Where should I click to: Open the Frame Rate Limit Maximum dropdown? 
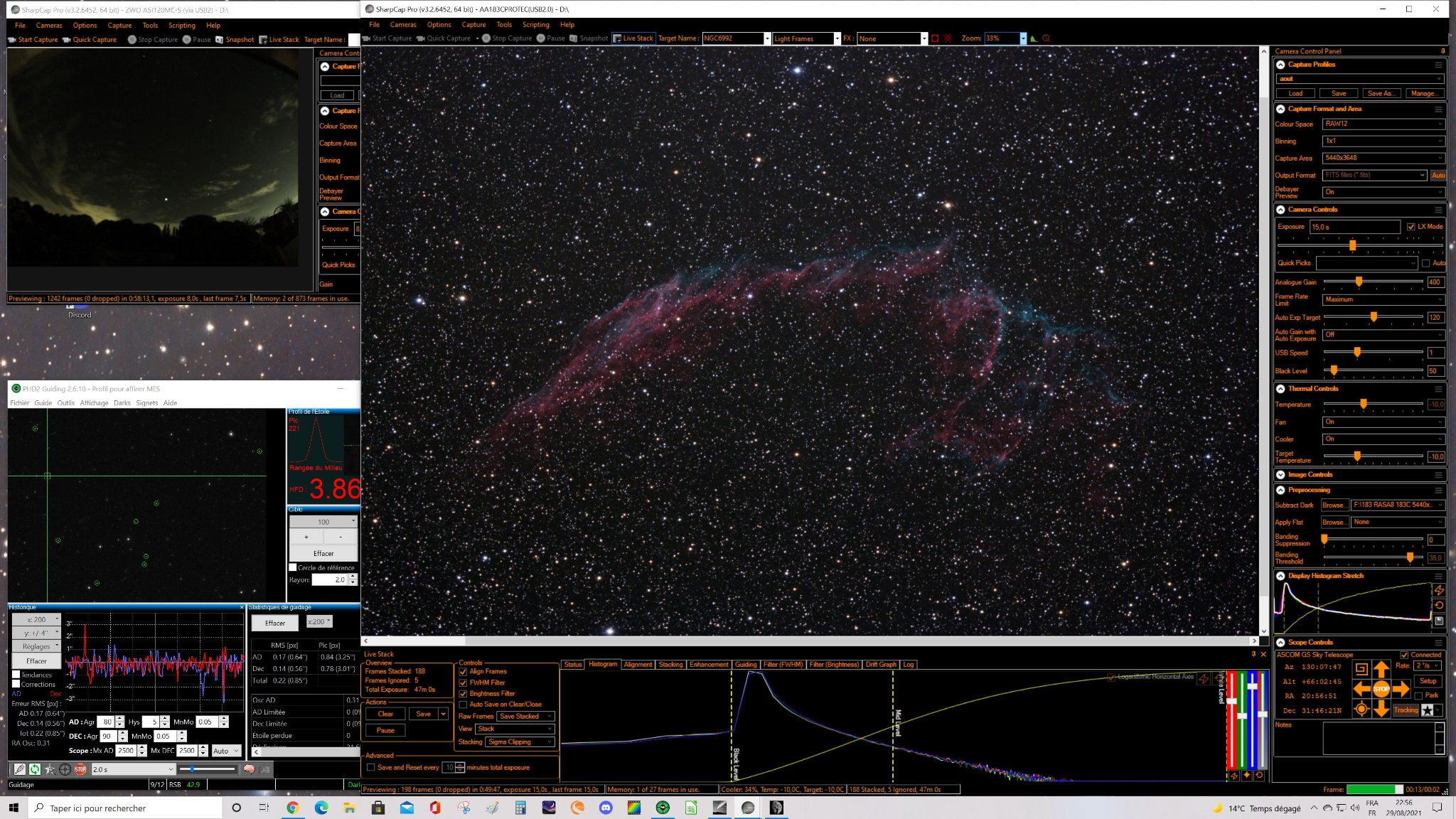click(x=1383, y=299)
